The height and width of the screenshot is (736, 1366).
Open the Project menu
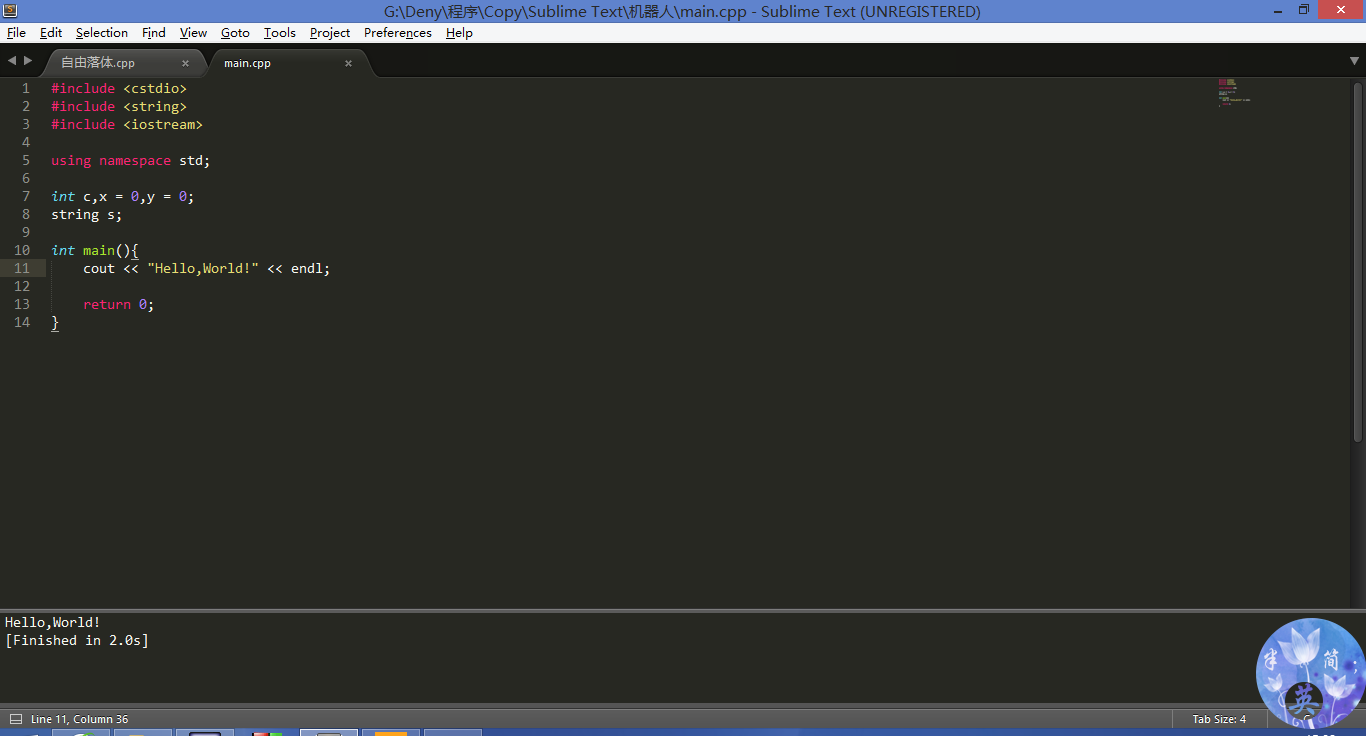(x=329, y=32)
